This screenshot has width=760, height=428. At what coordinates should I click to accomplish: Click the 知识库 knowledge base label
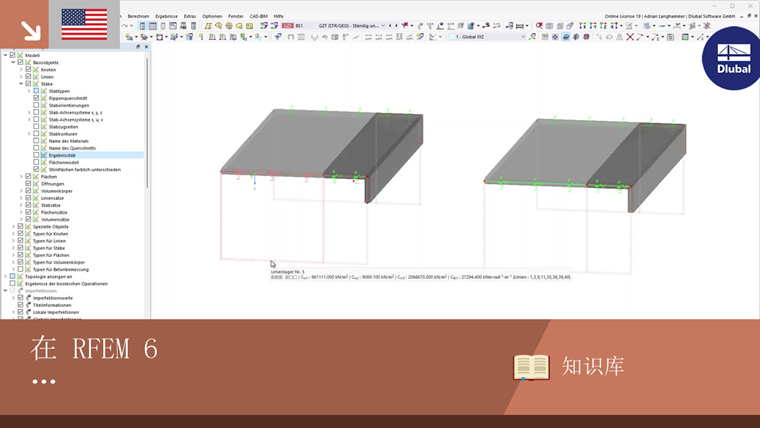point(592,366)
